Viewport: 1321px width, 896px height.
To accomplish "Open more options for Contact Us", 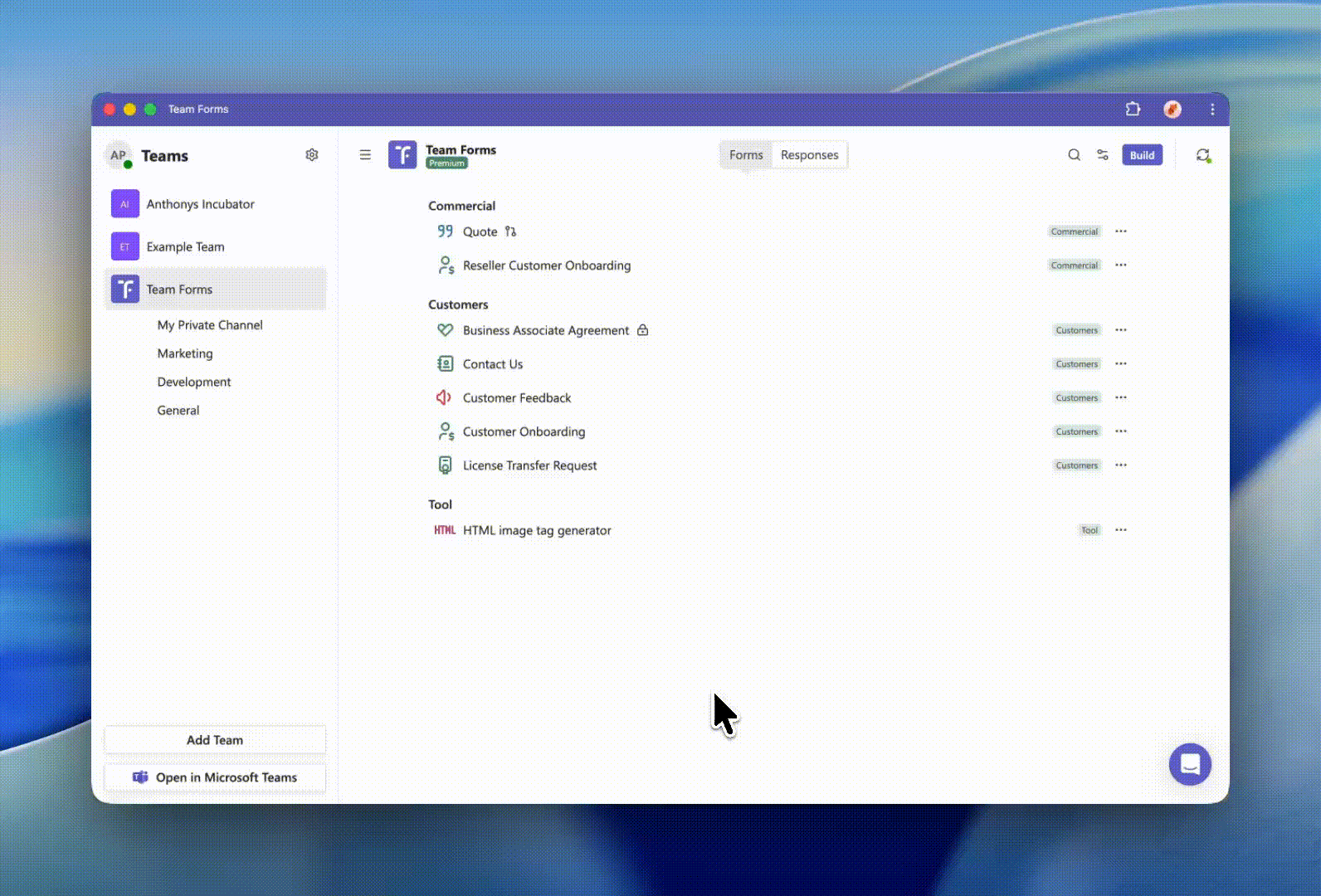I will point(1121,363).
